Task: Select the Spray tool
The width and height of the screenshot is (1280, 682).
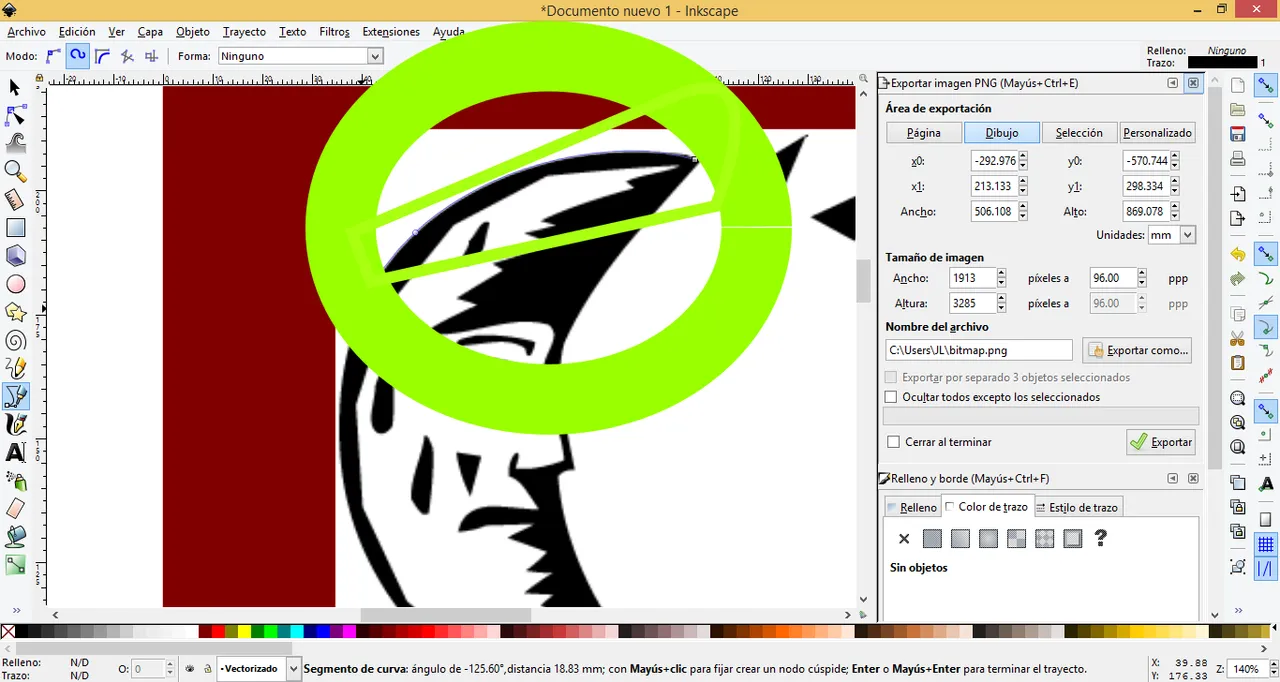Action: pos(15,481)
